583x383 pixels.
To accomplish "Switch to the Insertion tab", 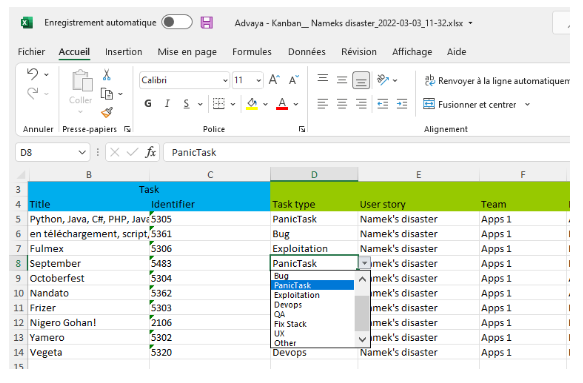I will click(123, 52).
